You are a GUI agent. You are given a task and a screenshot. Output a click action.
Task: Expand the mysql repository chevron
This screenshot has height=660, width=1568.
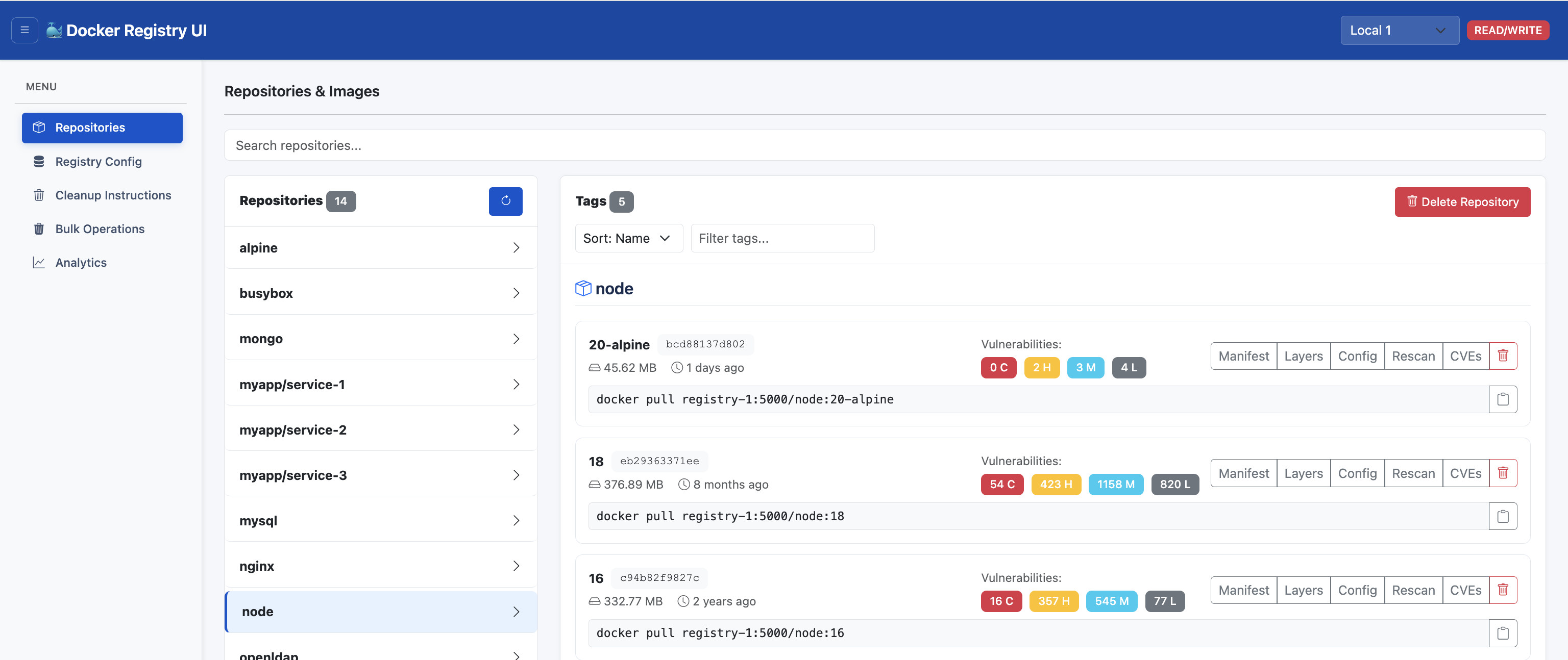pos(516,520)
